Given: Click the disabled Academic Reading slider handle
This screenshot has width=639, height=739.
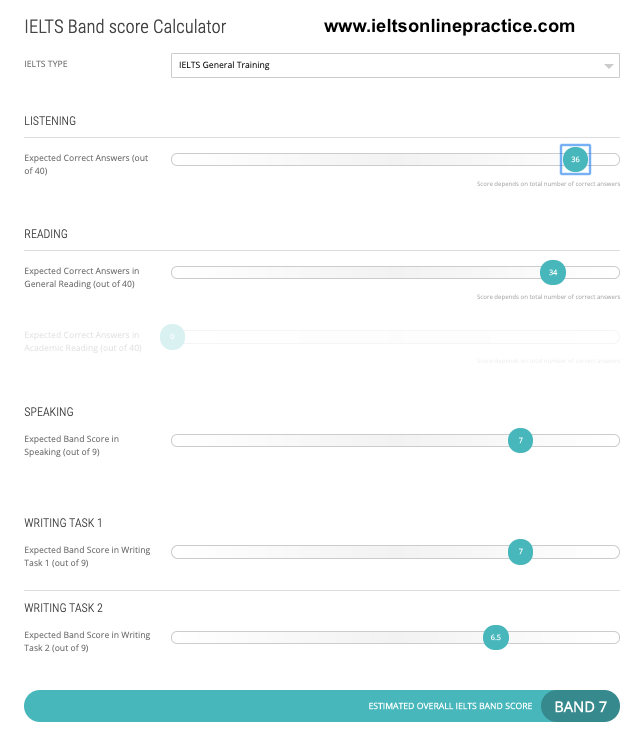Looking at the screenshot, I should click(172, 337).
